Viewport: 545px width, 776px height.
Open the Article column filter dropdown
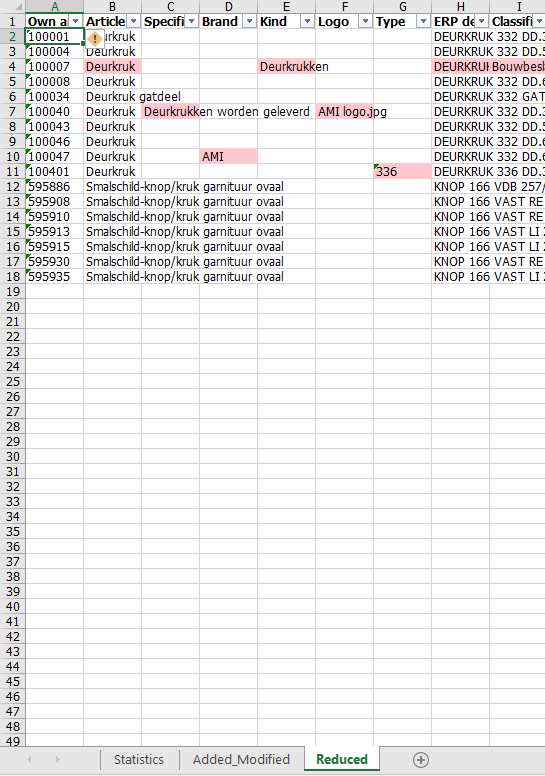click(x=134, y=21)
